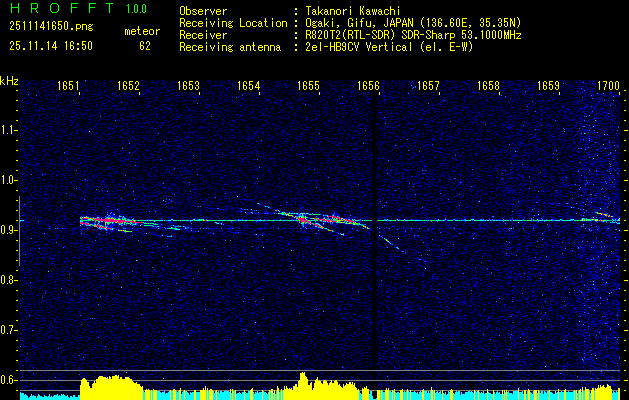Click the meteor count value 62
The width and height of the screenshot is (629, 400).
(145, 46)
